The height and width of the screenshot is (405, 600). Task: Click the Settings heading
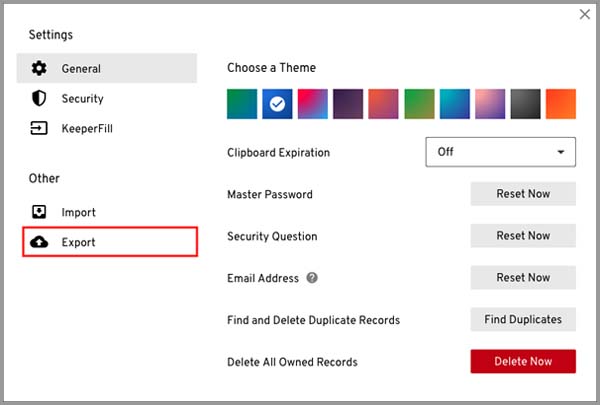point(51,35)
